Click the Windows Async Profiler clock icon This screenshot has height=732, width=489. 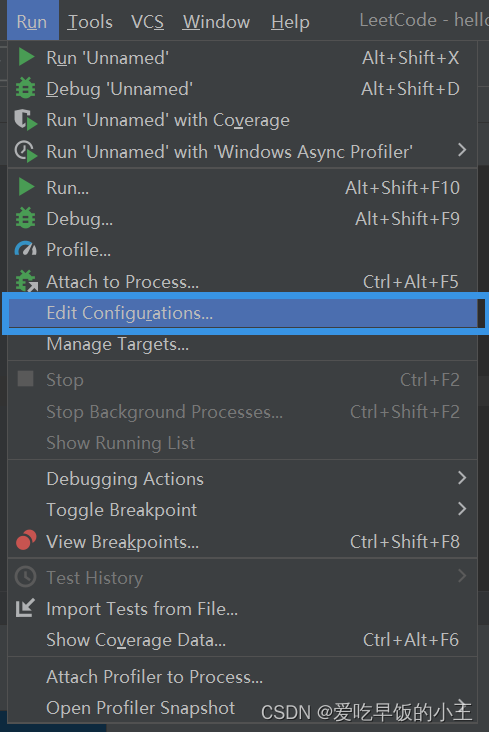pos(26,152)
